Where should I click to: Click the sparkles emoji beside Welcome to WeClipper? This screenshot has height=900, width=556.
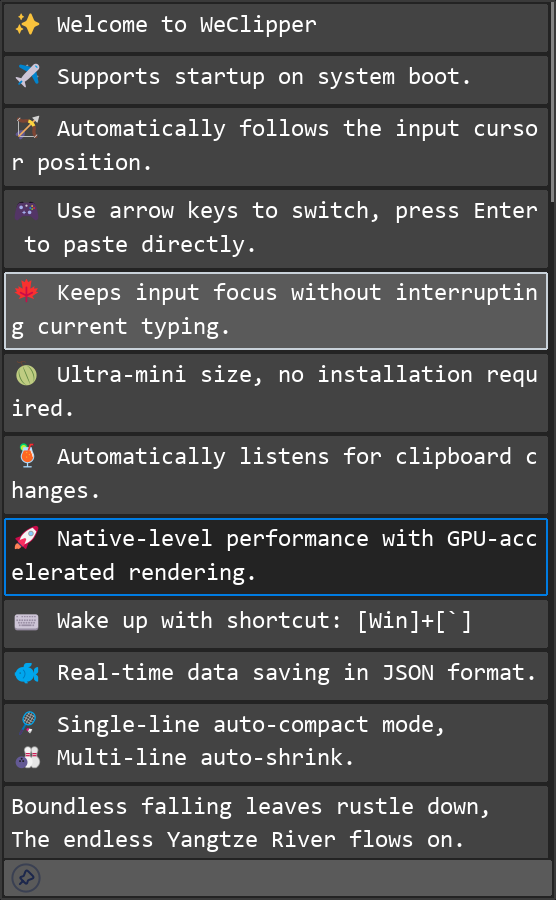coord(27,25)
